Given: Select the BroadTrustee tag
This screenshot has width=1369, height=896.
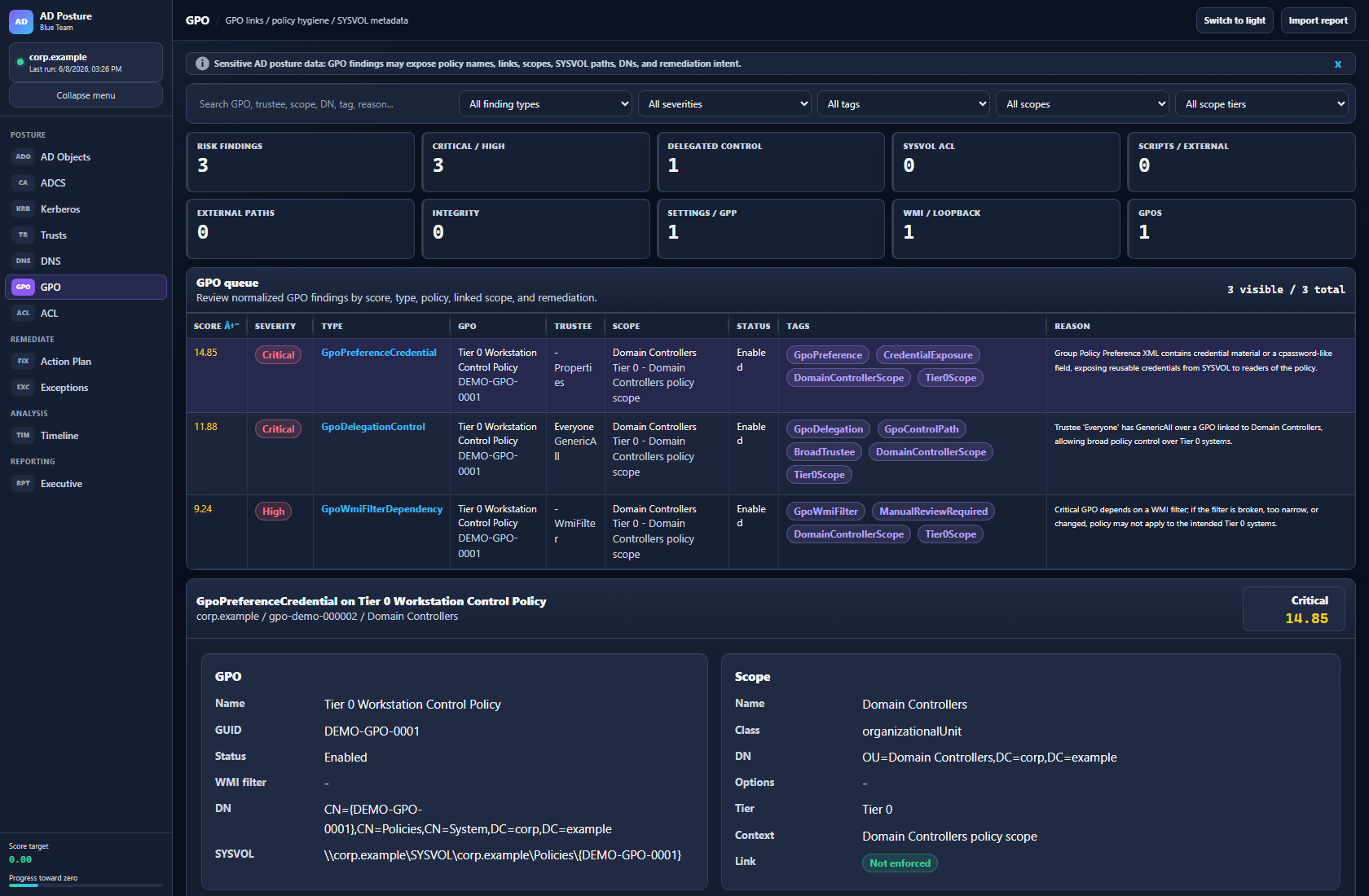Looking at the screenshot, I should (x=824, y=451).
